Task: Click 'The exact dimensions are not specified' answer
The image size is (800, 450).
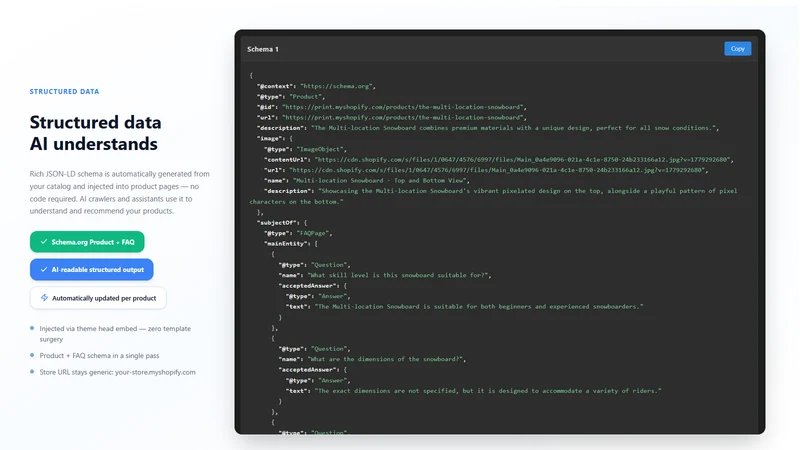Action: point(488,391)
